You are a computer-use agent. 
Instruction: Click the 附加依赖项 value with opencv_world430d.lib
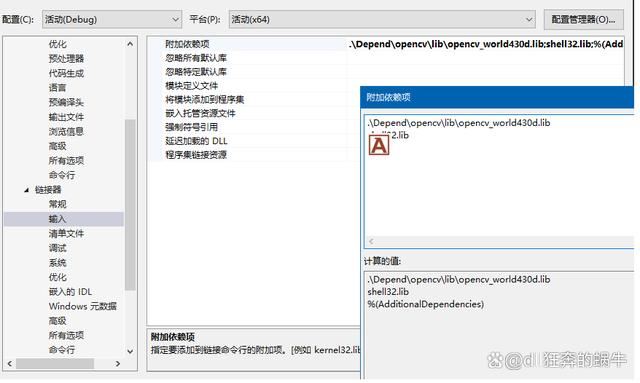coord(485,44)
